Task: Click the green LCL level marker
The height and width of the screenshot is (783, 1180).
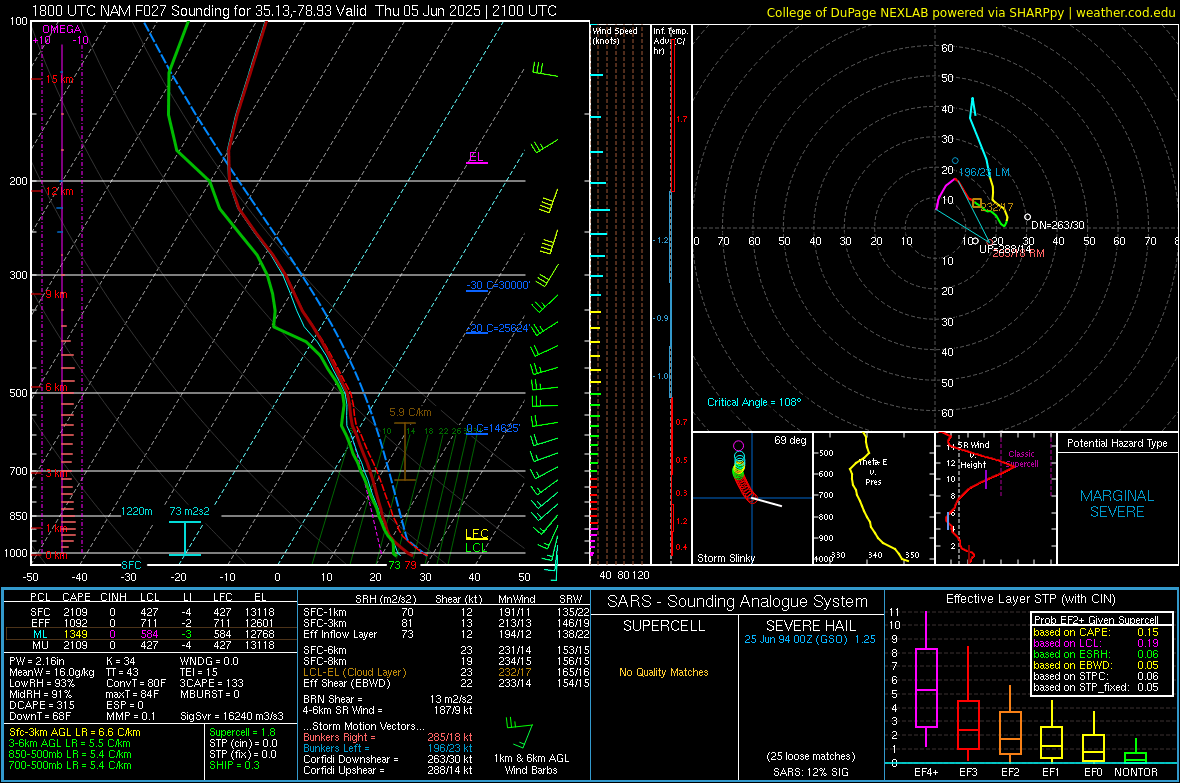Action: point(476,547)
